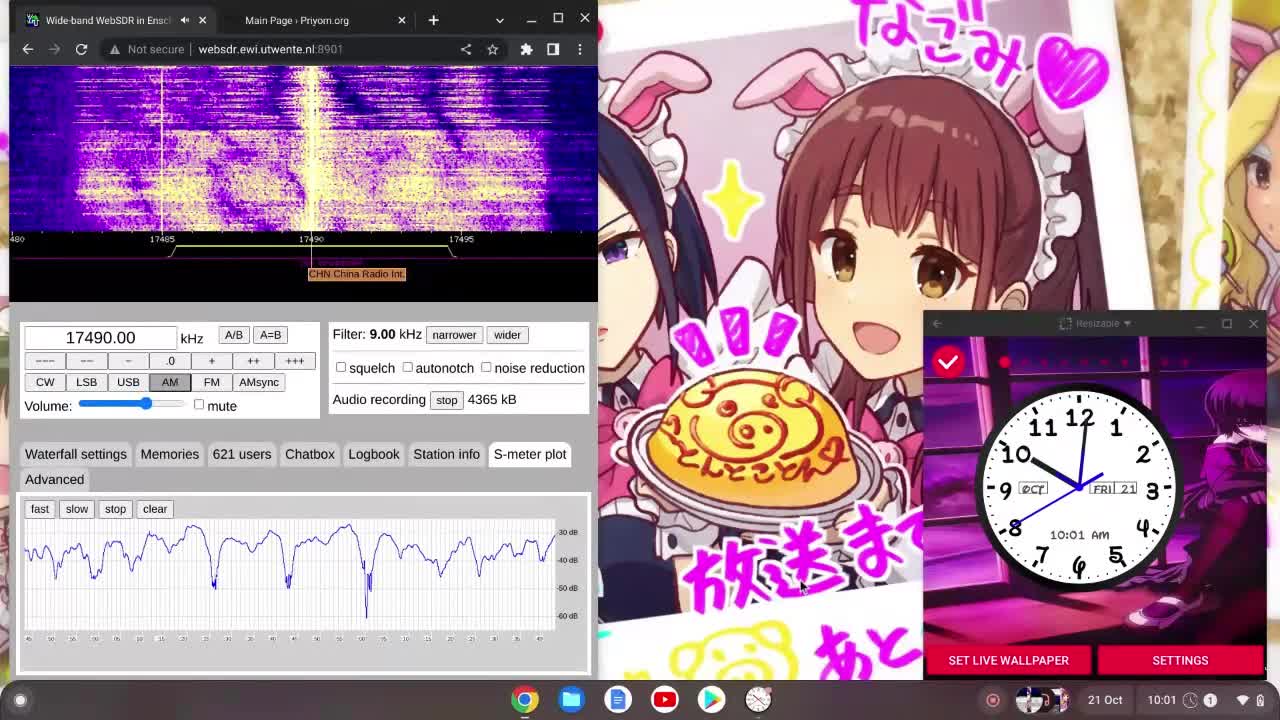Adjust the Volume slider
The width and height of the screenshot is (1280, 720).
click(132, 404)
